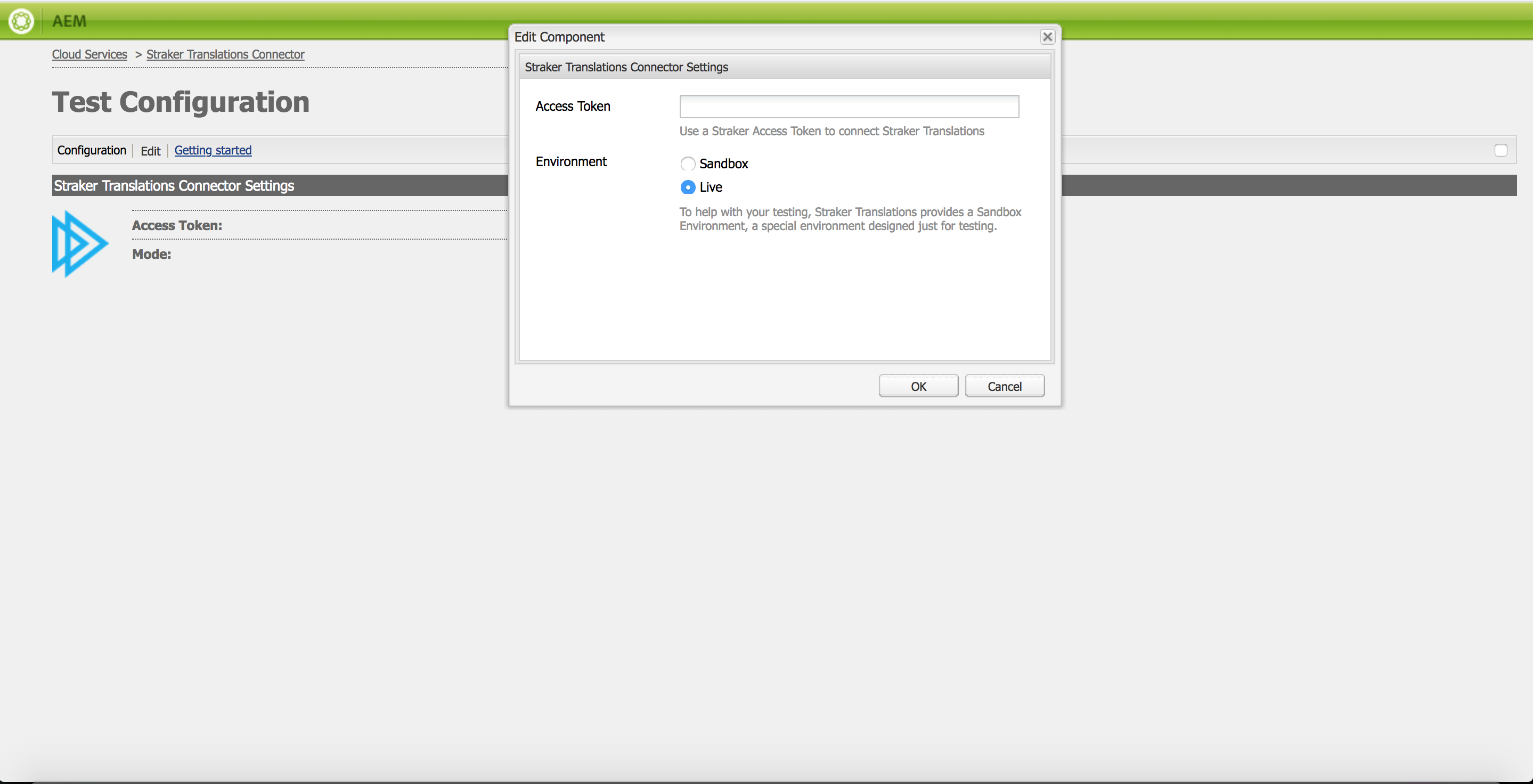Click the Sandbox Environment help description
Image resolution: width=1533 pixels, height=784 pixels.
(x=851, y=219)
